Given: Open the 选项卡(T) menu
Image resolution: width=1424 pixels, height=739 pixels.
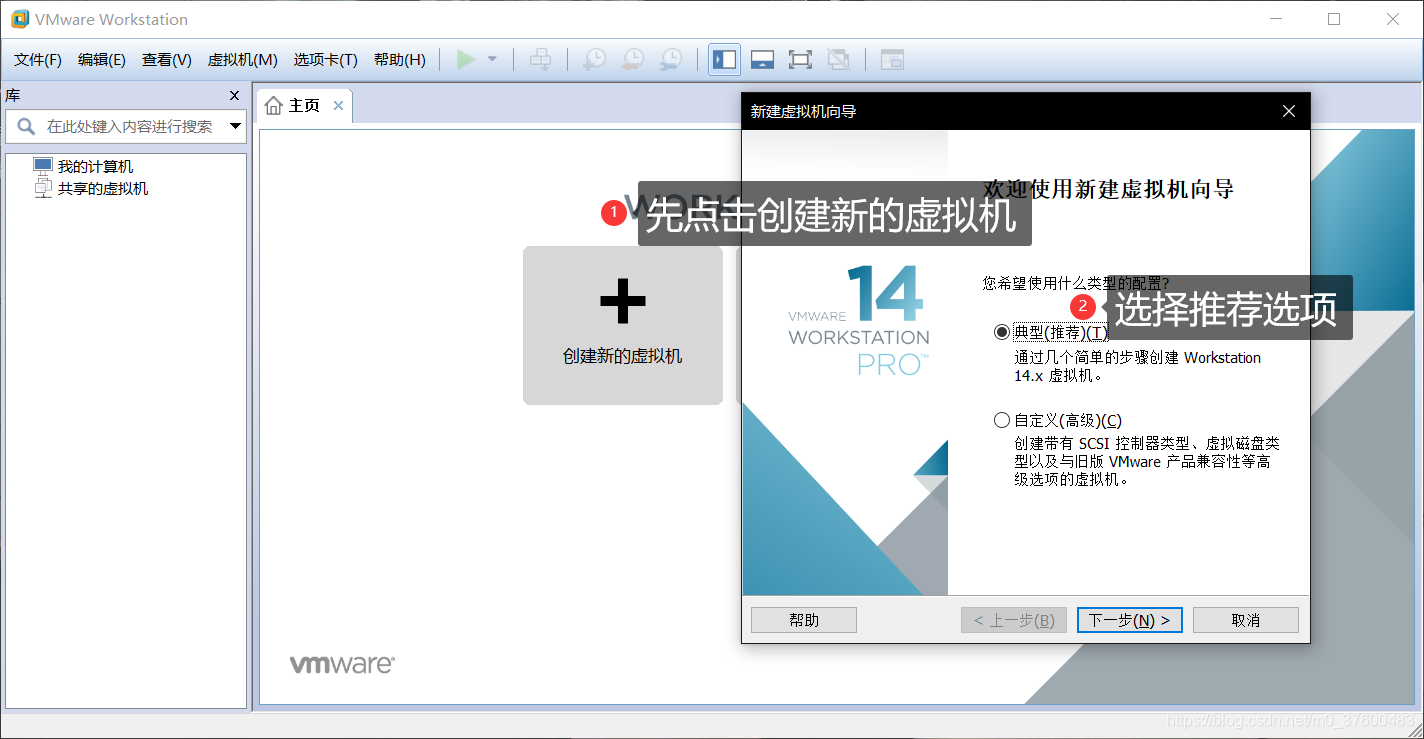Looking at the screenshot, I should click(x=325, y=60).
